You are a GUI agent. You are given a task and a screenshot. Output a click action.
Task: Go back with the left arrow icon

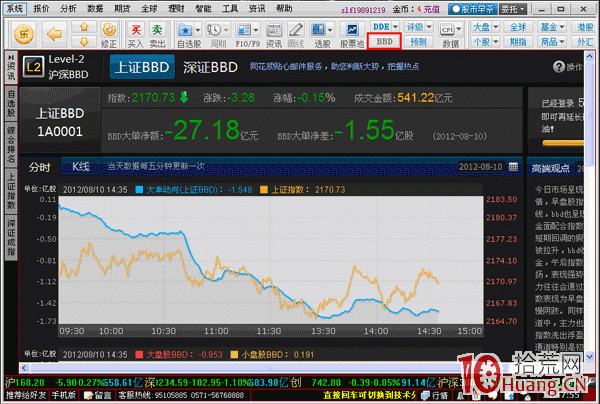click(x=54, y=34)
